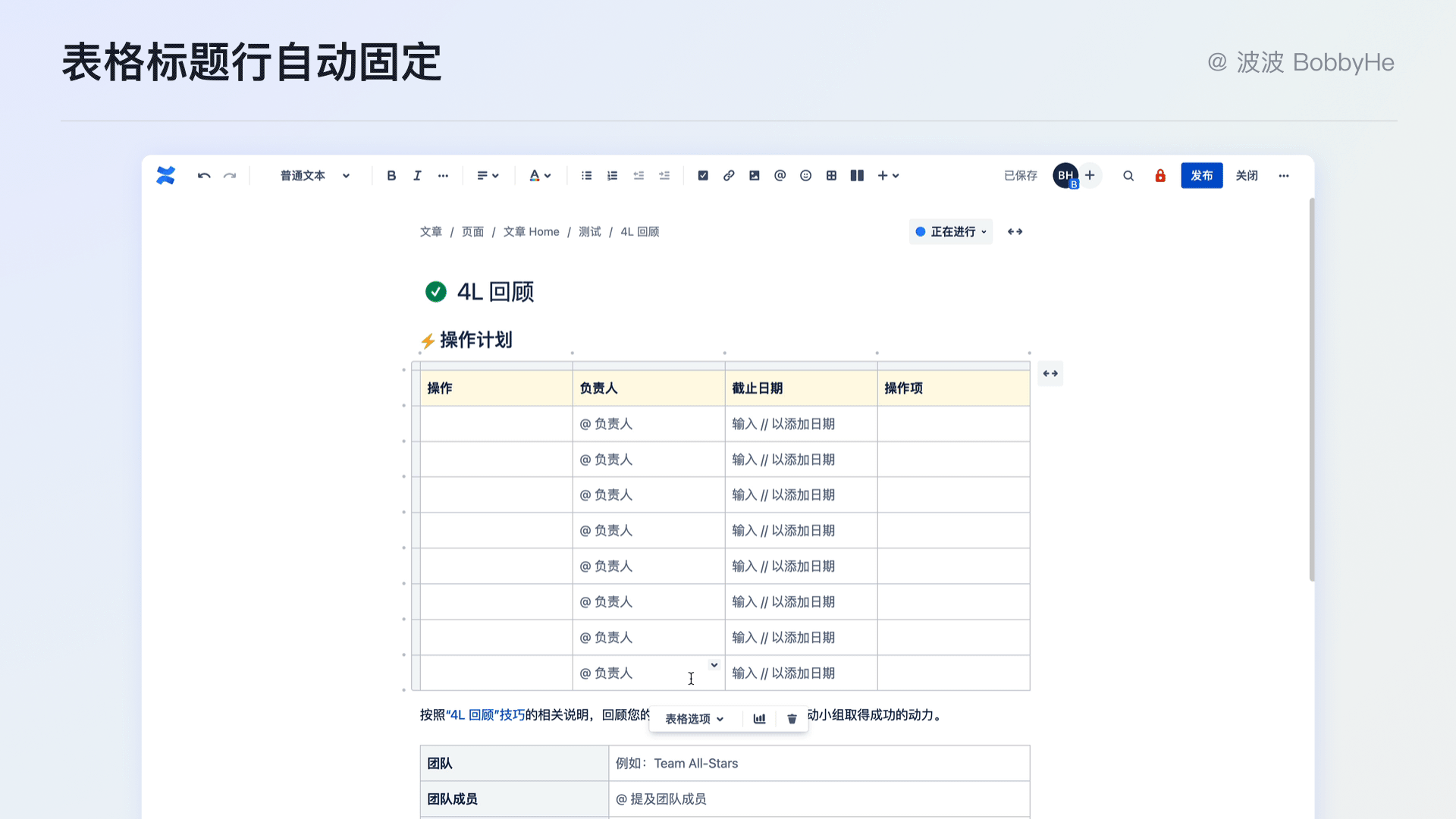Screen dimensions: 1456x819
Task: Insert a bullet list
Action: (x=586, y=176)
